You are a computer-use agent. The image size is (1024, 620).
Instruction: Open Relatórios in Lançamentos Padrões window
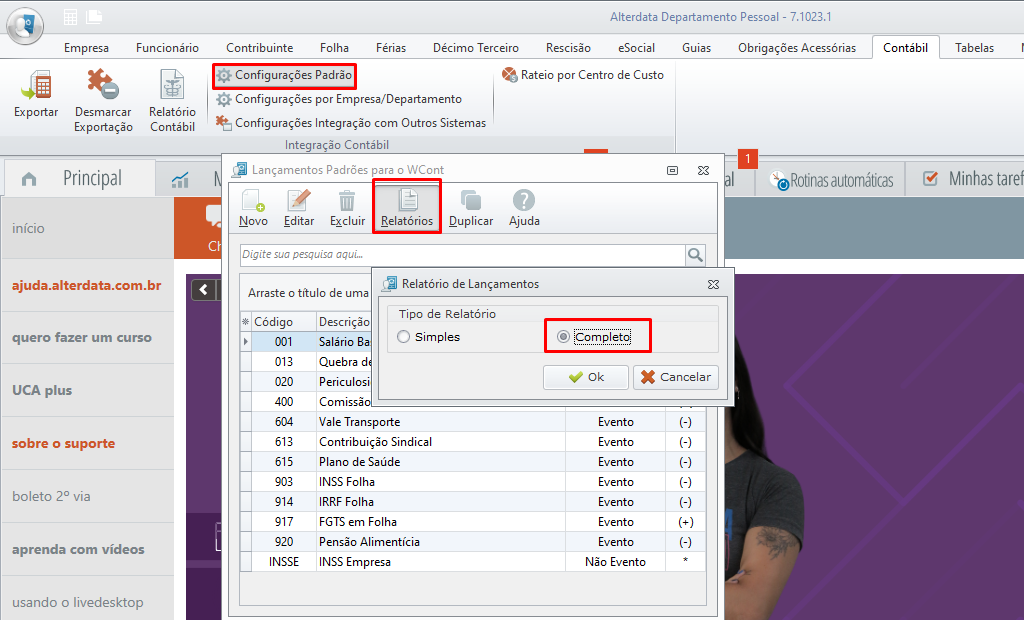tap(407, 206)
